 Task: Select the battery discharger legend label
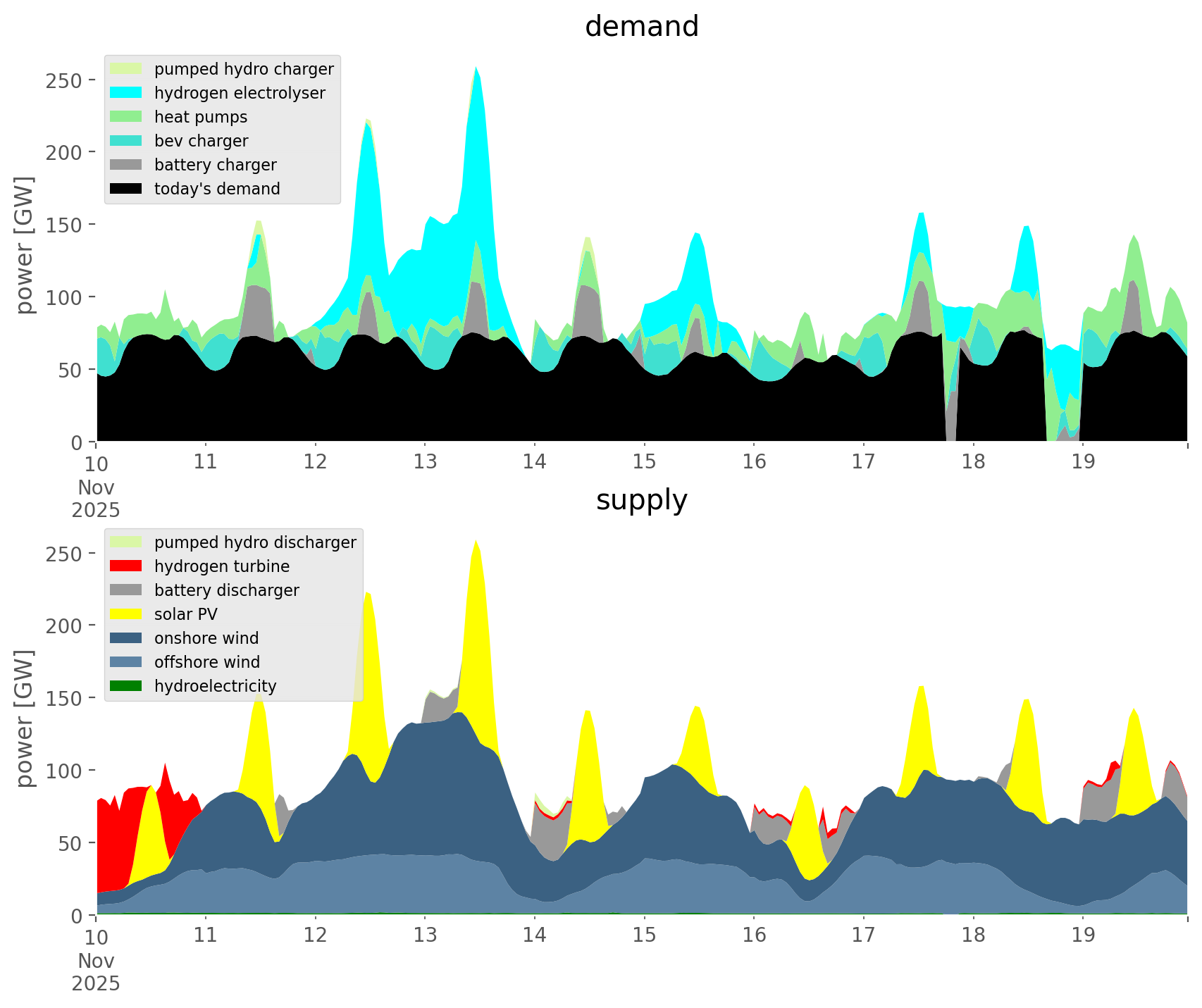(226, 590)
